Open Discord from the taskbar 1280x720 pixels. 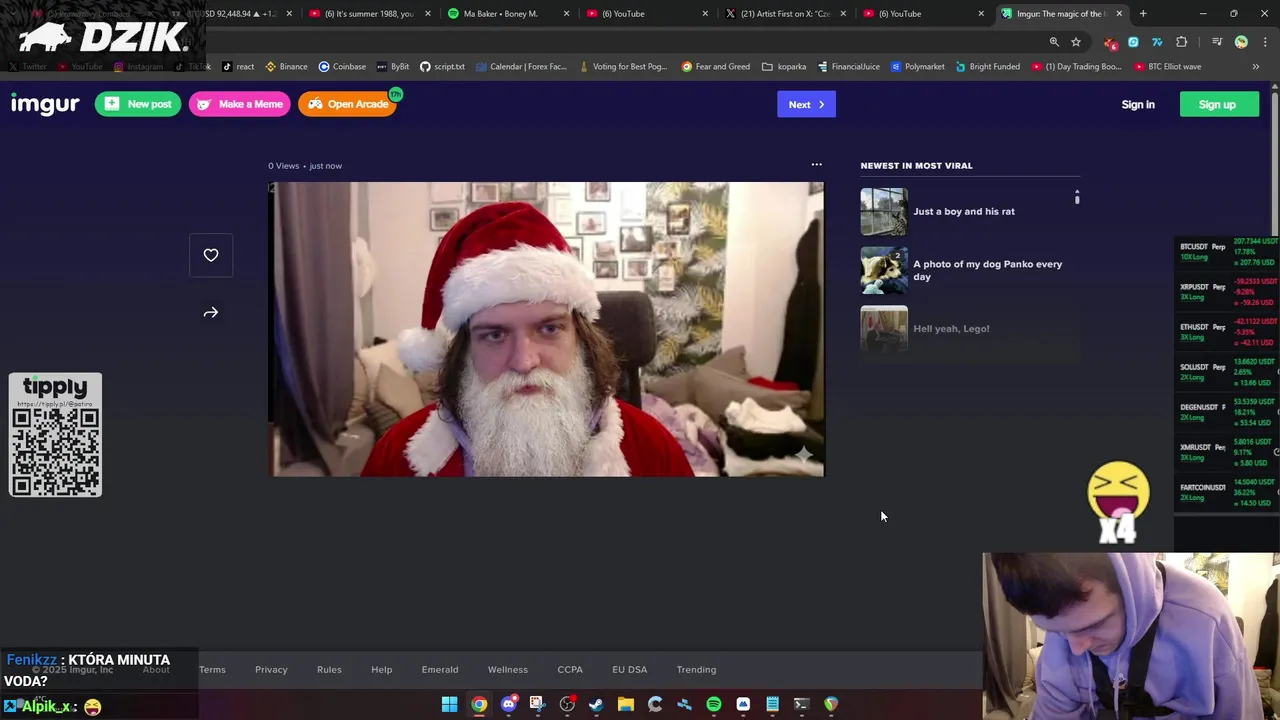tap(508, 705)
